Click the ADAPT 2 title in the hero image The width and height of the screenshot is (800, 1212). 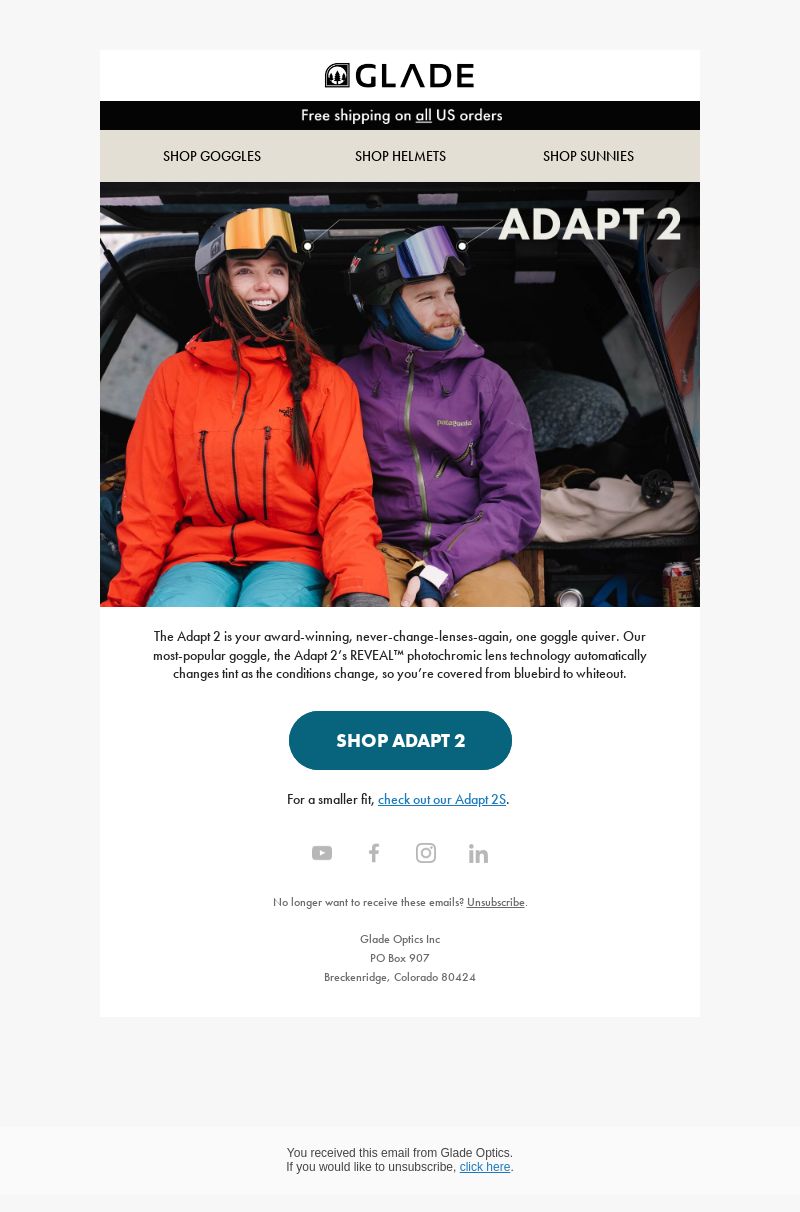pos(590,225)
